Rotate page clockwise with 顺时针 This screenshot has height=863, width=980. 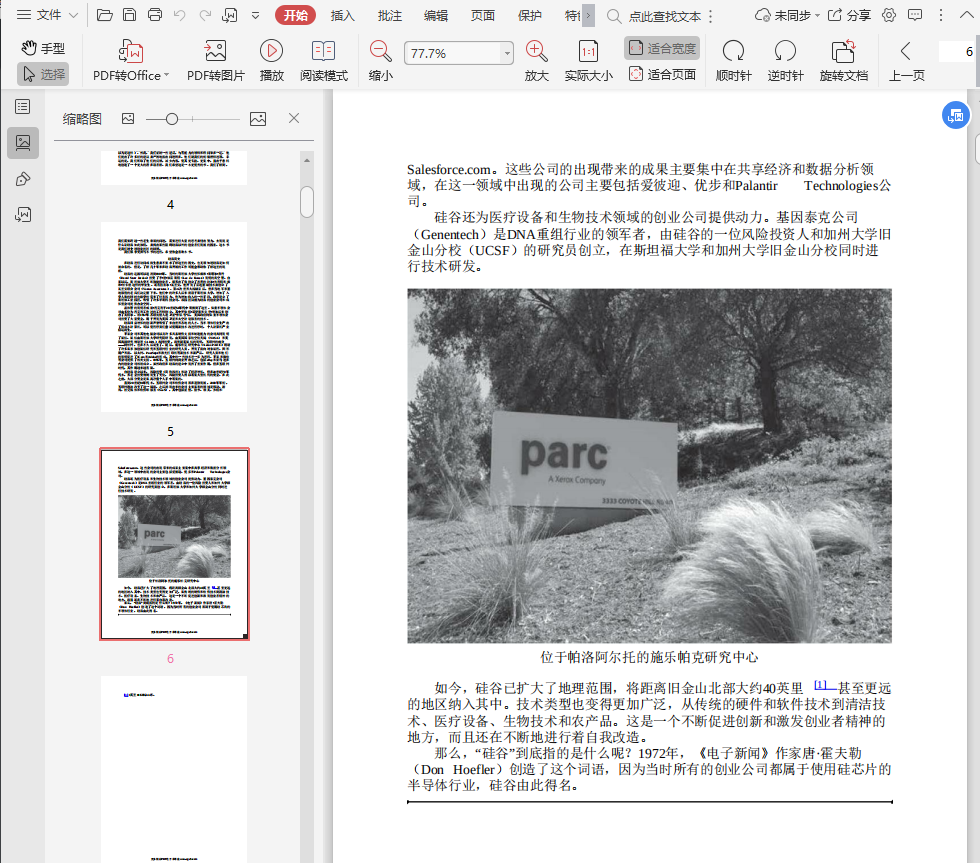(733, 51)
